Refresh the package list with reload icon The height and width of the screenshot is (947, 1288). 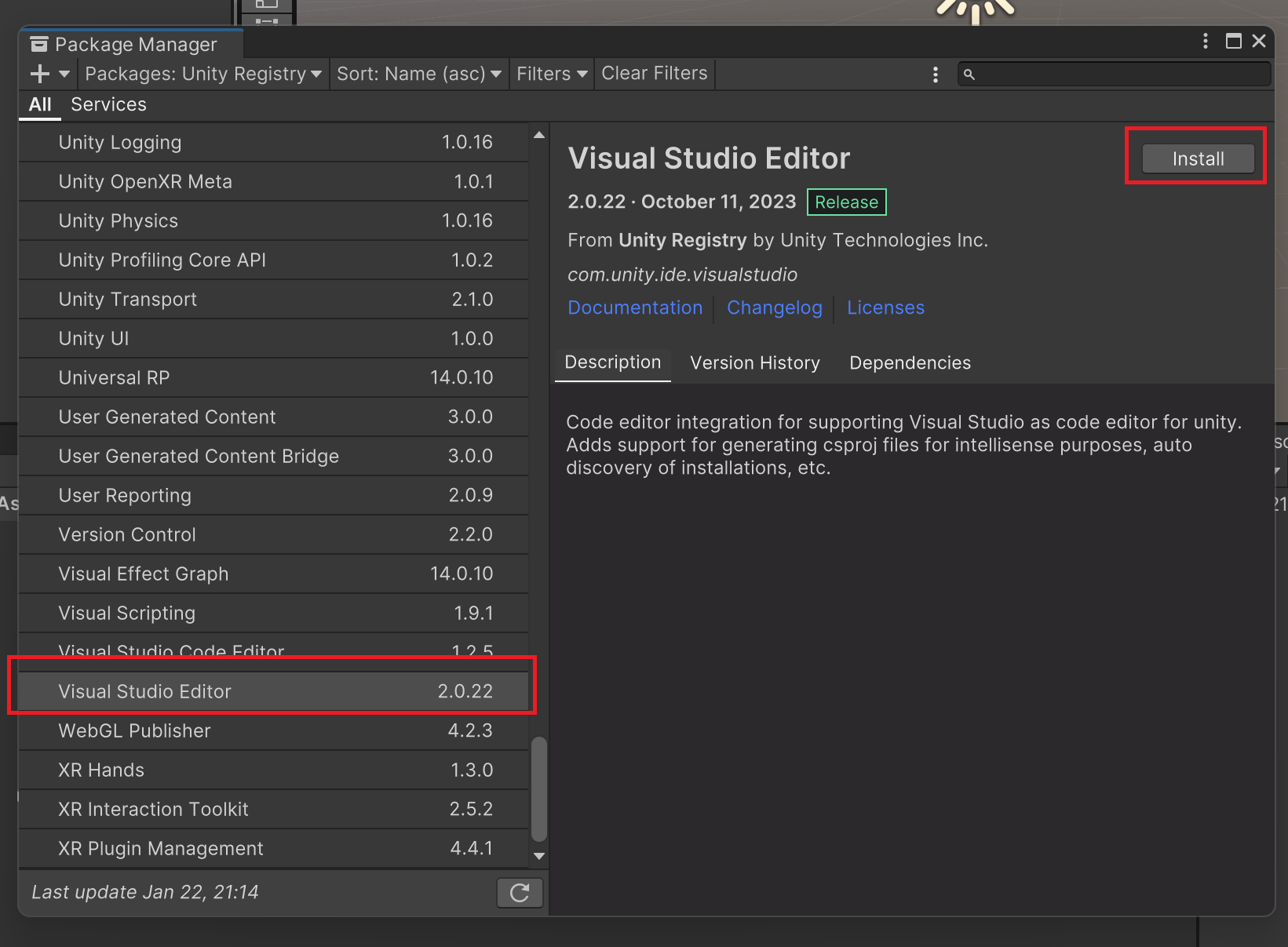pos(520,892)
